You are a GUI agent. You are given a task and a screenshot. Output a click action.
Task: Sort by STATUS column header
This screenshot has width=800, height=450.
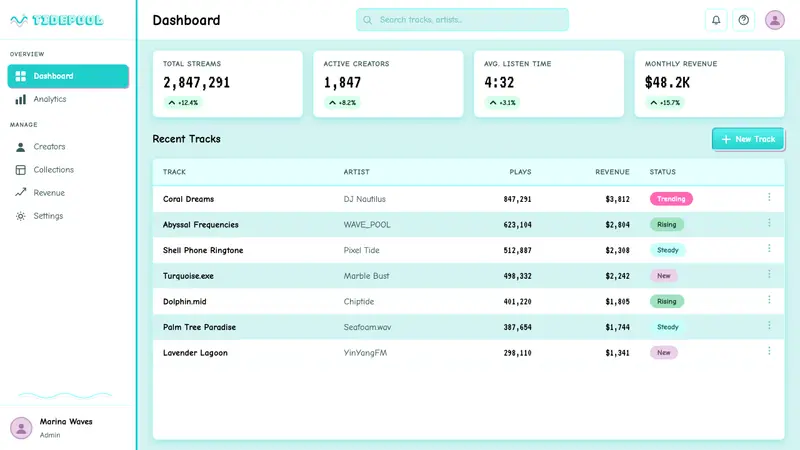662,172
